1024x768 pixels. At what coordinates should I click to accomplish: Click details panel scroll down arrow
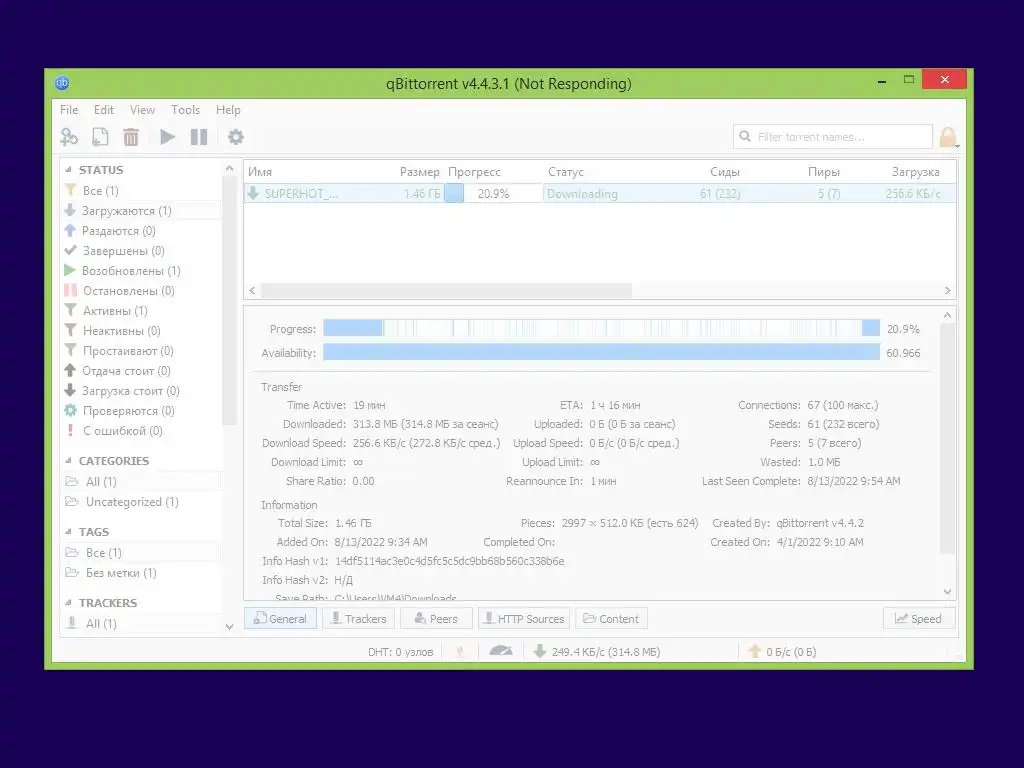point(948,592)
